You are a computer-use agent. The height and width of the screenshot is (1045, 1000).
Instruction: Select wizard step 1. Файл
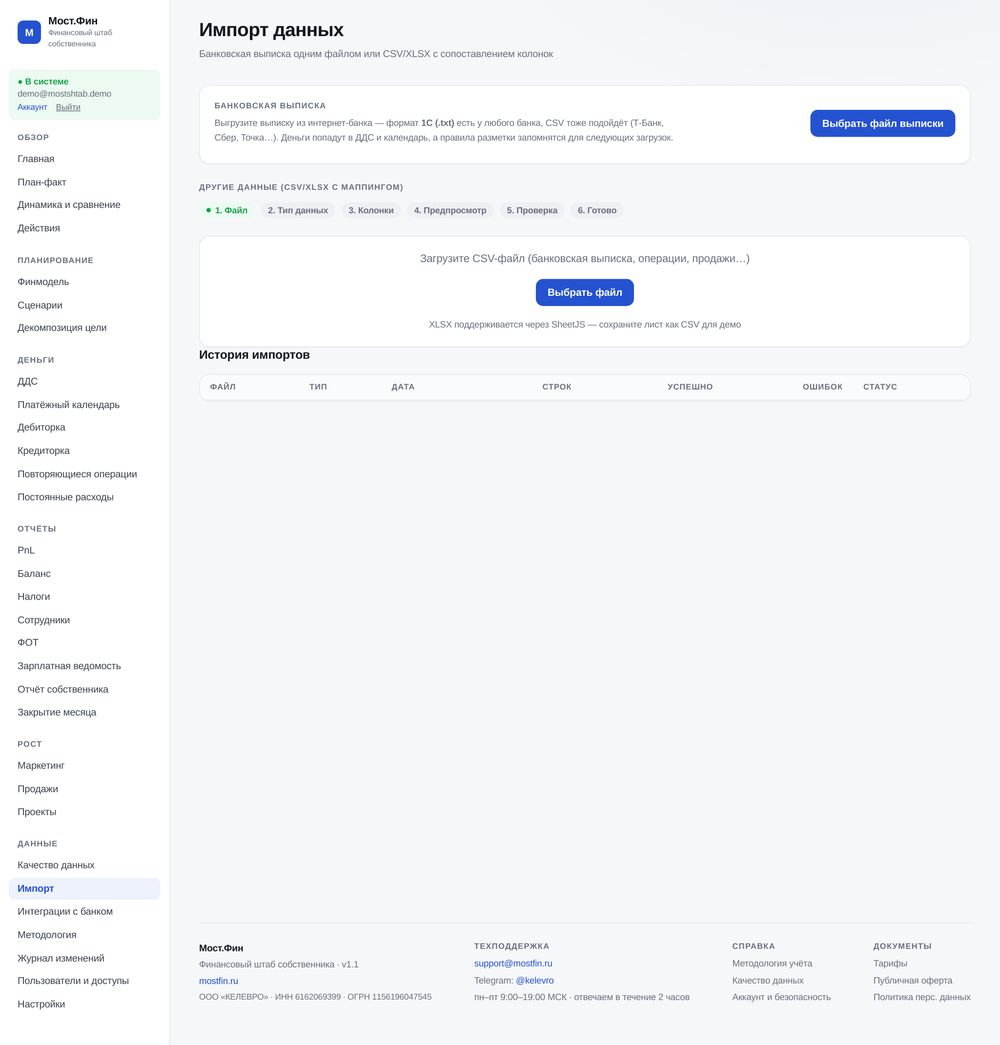(x=227, y=211)
